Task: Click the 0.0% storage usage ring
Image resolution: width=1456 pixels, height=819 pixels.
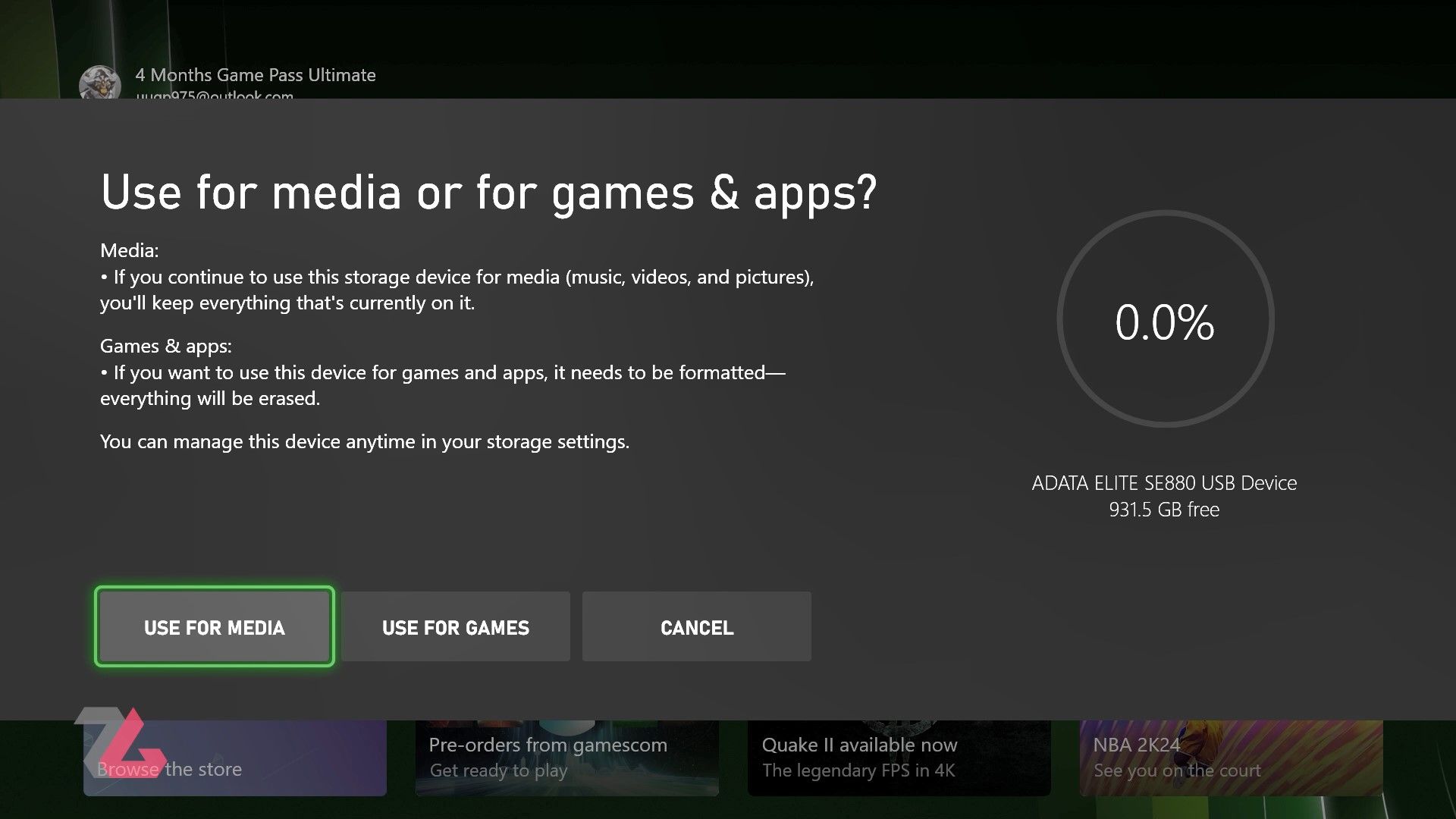Action: tap(1165, 319)
